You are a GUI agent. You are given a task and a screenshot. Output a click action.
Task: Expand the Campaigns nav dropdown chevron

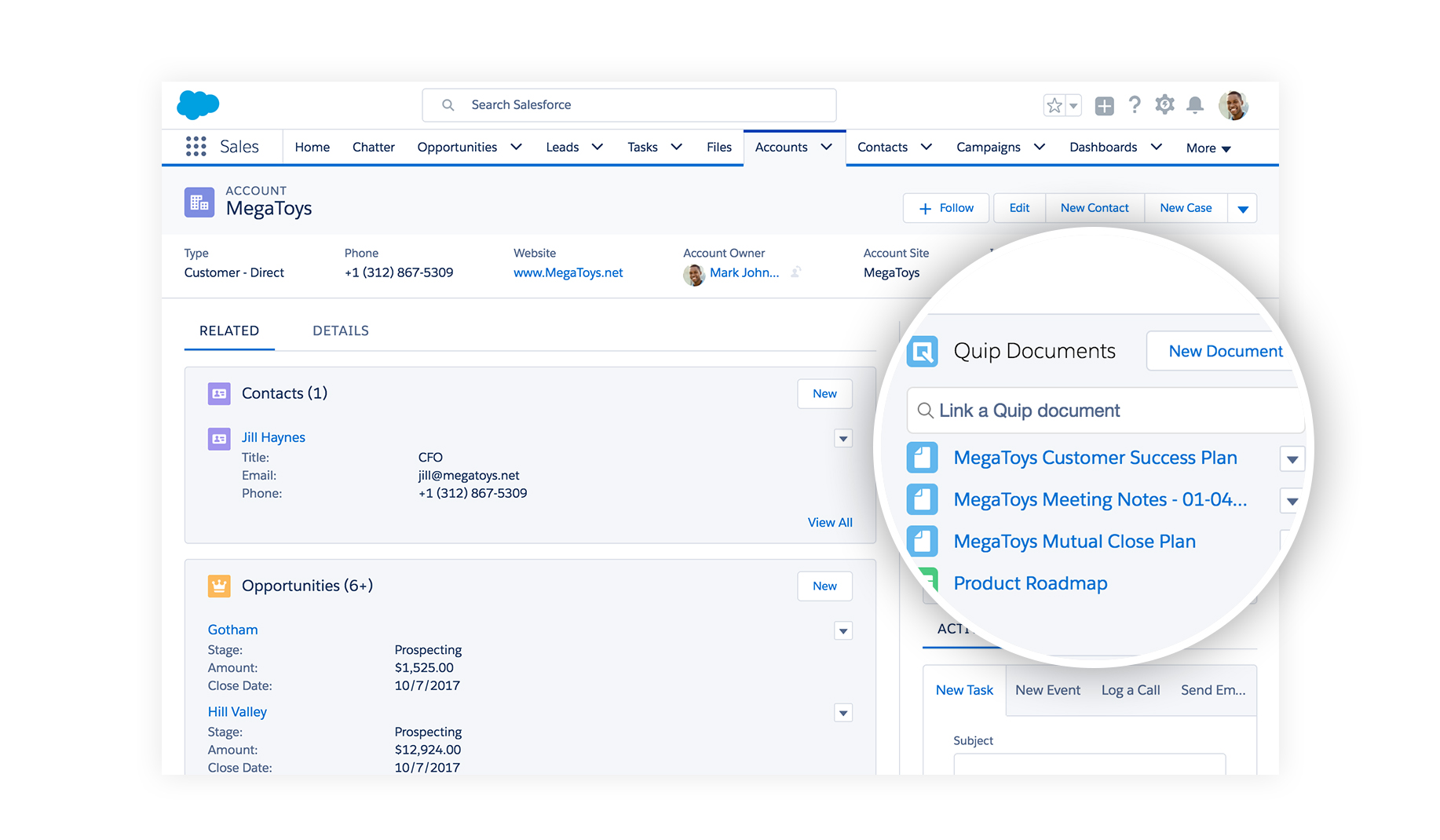click(1039, 147)
